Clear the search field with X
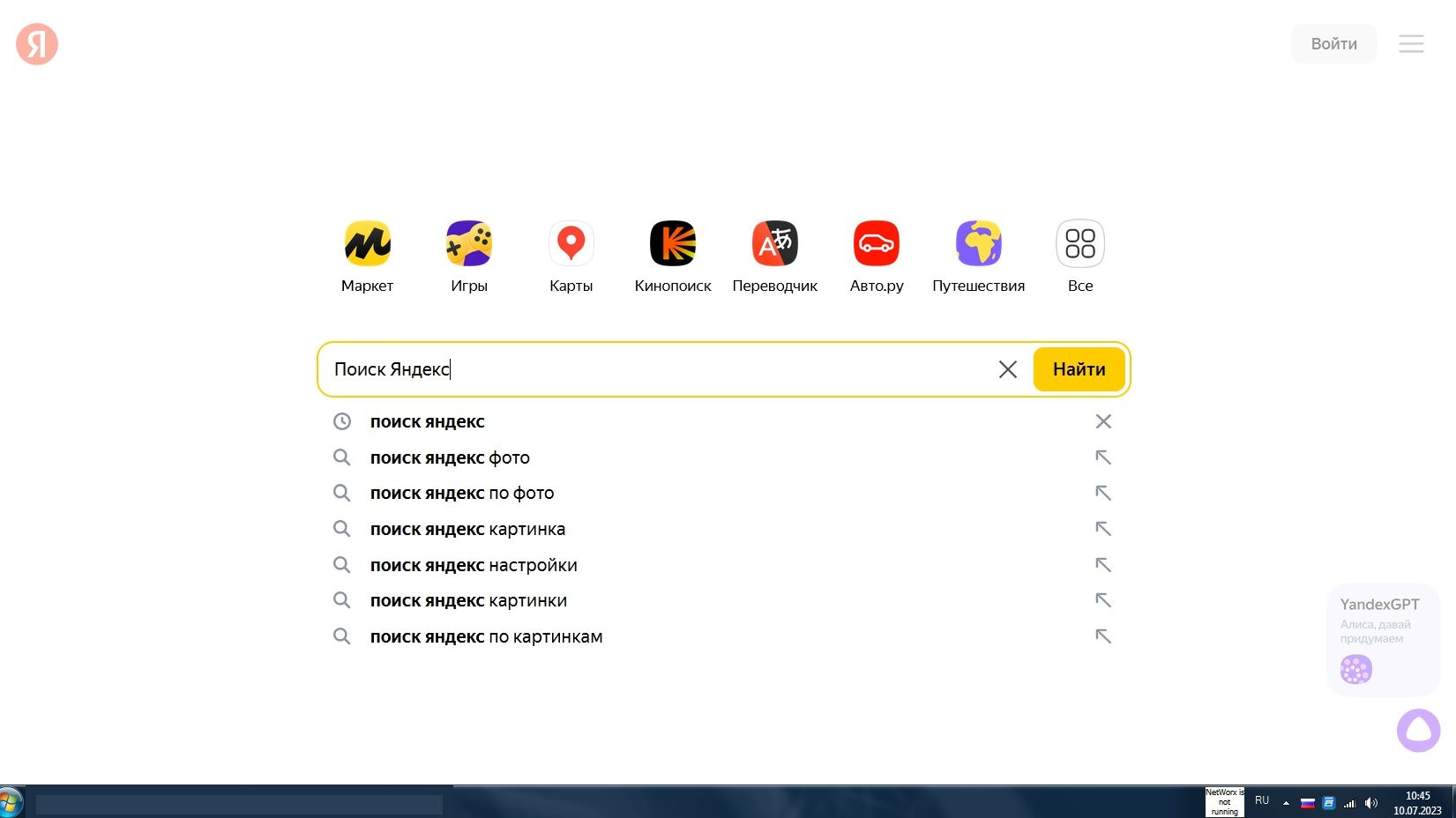The height and width of the screenshot is (818, 1456). [x=1008, y=369]
